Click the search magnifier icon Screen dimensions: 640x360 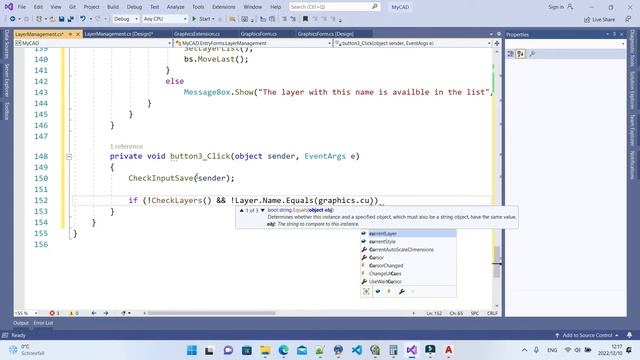click(375, 7)
